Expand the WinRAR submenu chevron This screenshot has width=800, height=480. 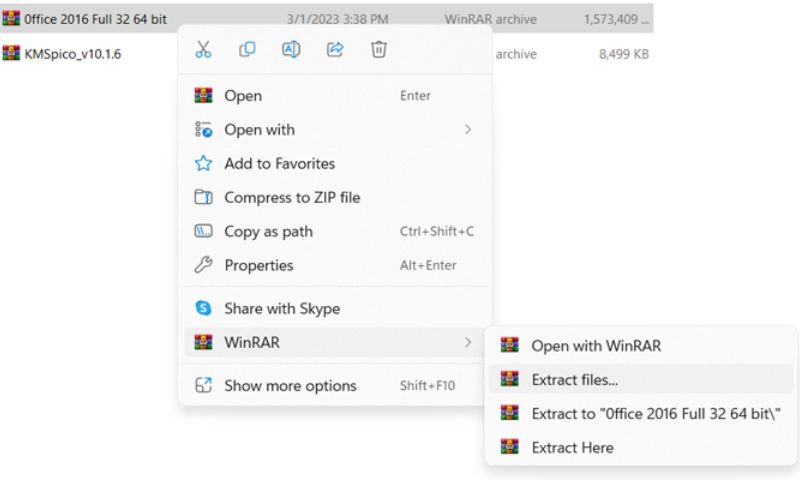tap(467, 342)
